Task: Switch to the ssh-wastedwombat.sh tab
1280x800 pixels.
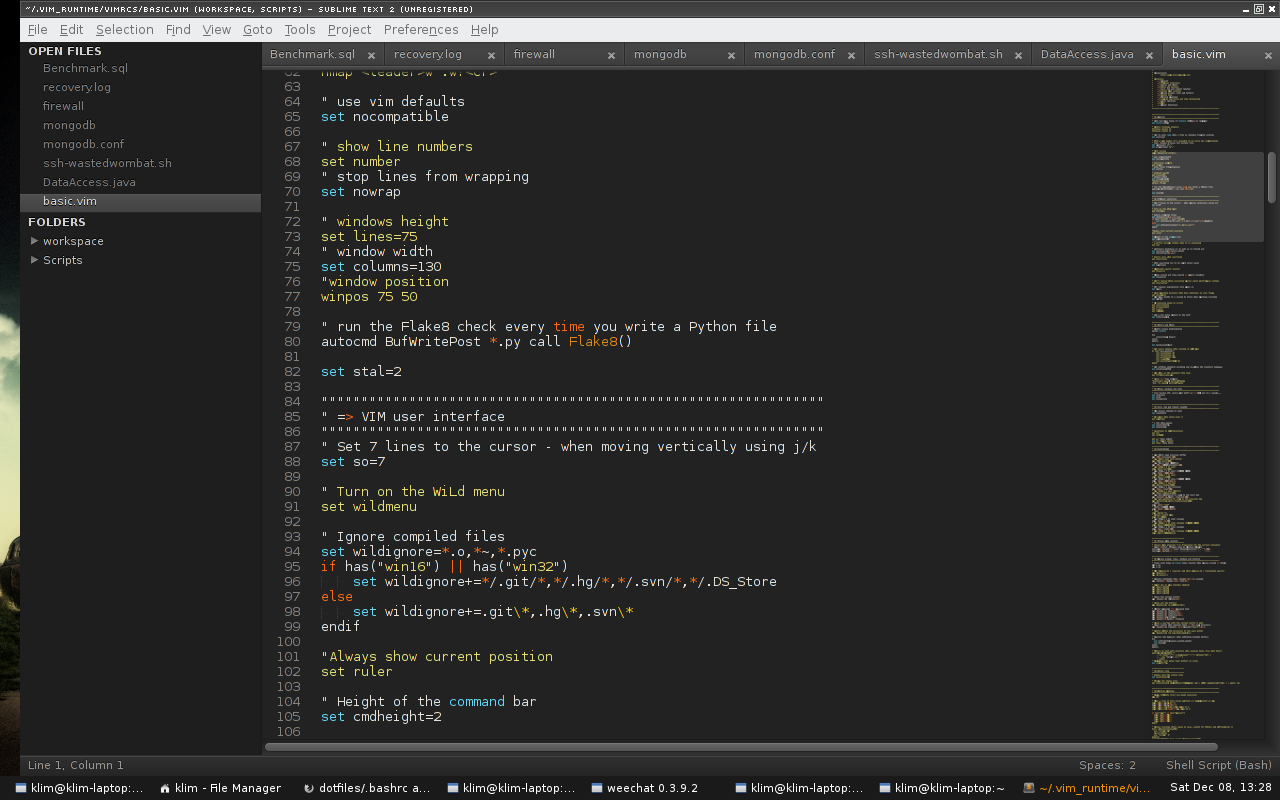Action: pyautogui.click(x=938, y=54)
